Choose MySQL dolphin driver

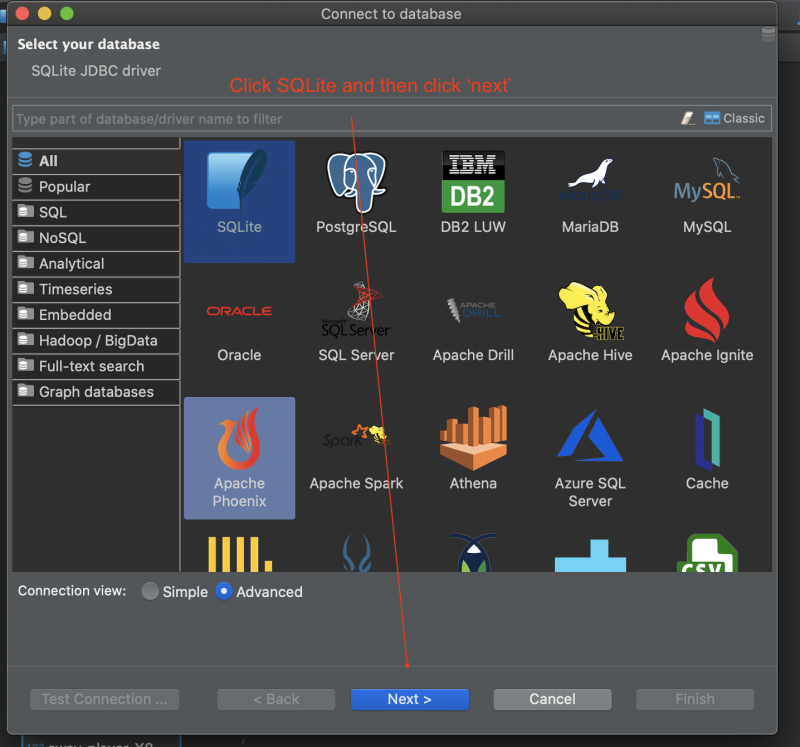click(x=707, y=194)
